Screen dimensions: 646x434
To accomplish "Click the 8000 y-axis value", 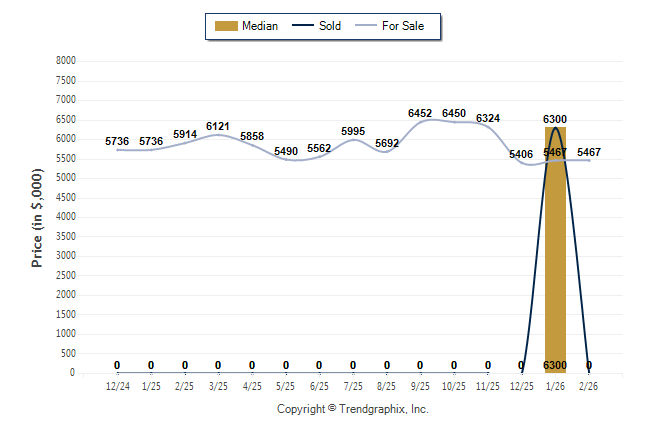I will pyautogui.click(x=66, y=61).
